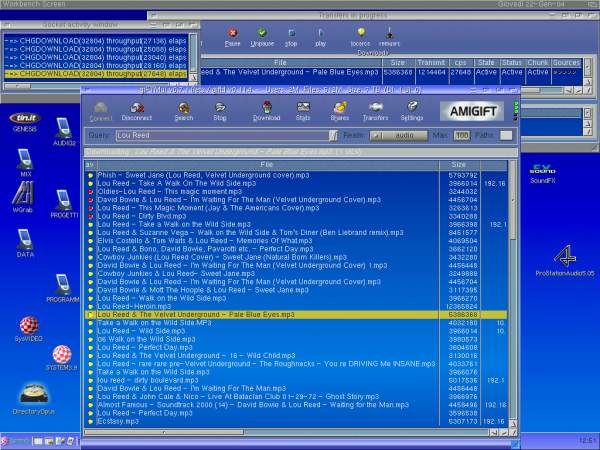
Task: Select Lou Reed - Dirty Blvd.mp3 row
Action: [x=296, y=216]
